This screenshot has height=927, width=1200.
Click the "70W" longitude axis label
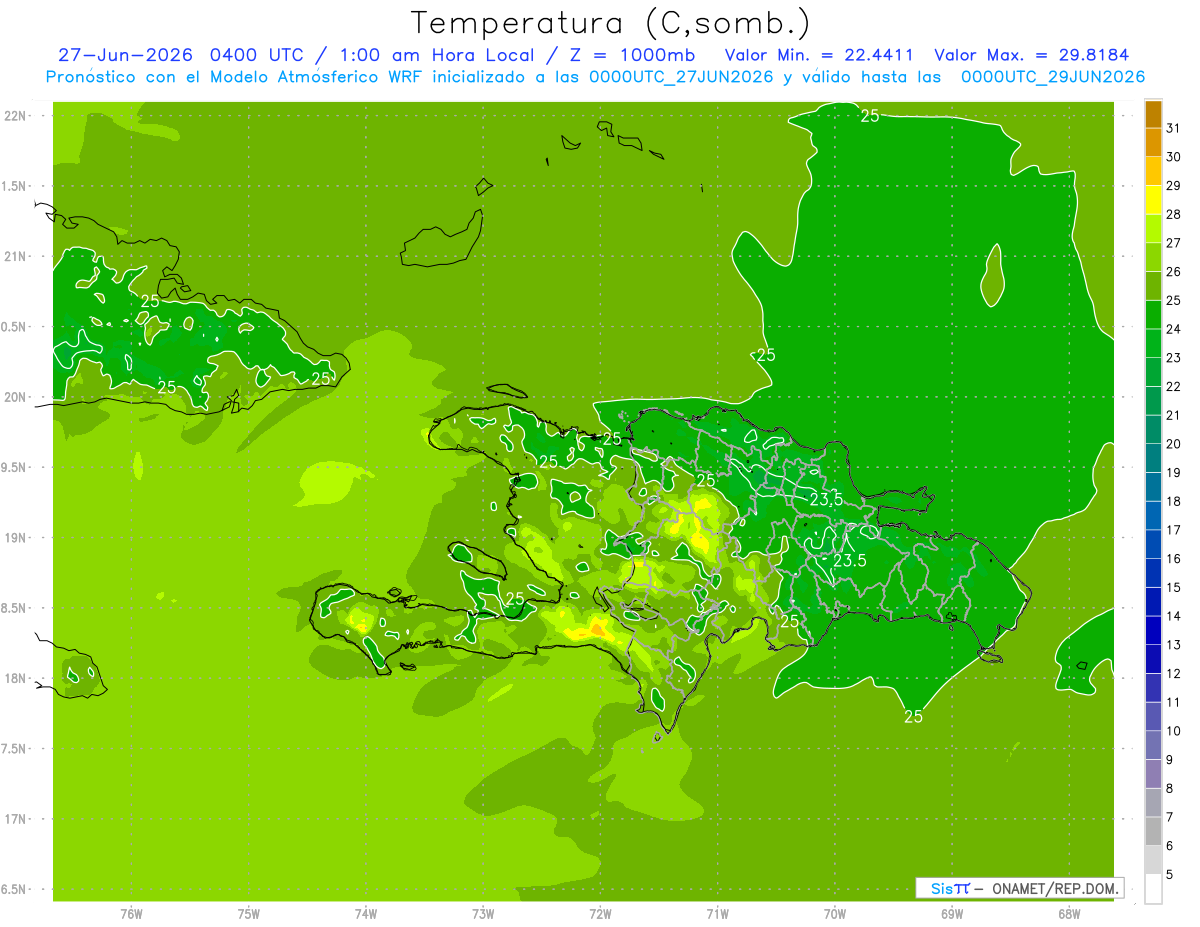(x=835, y=914)
